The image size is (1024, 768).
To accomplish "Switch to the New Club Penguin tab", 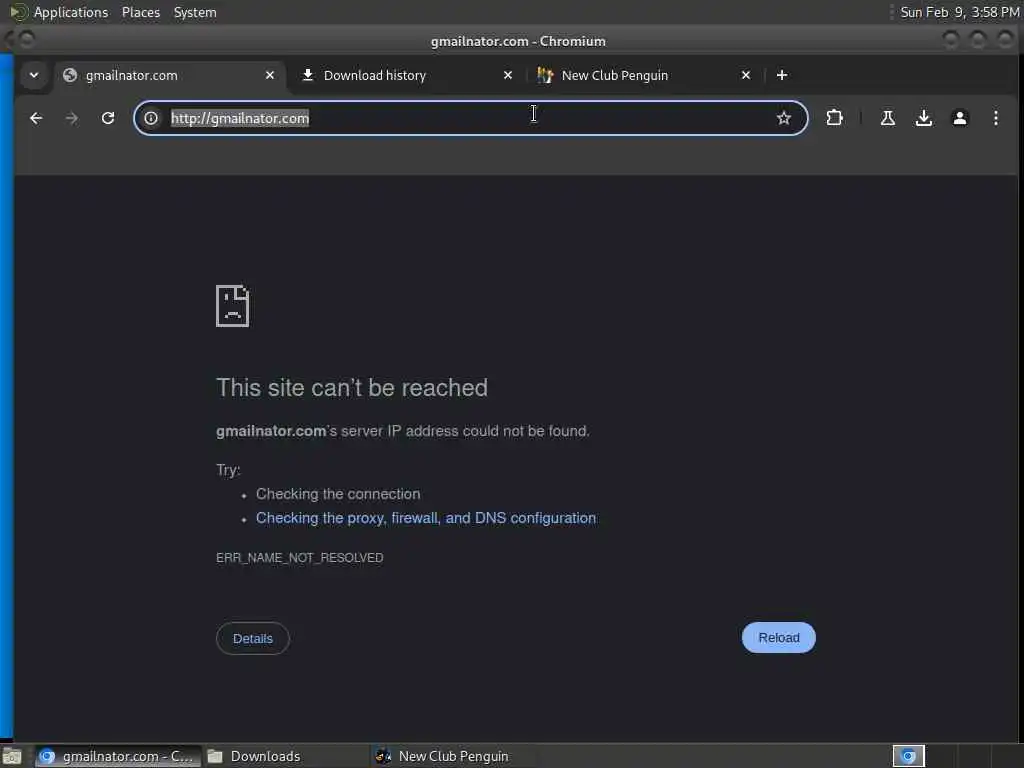I will pyautogui.click(x=644, y=75).
